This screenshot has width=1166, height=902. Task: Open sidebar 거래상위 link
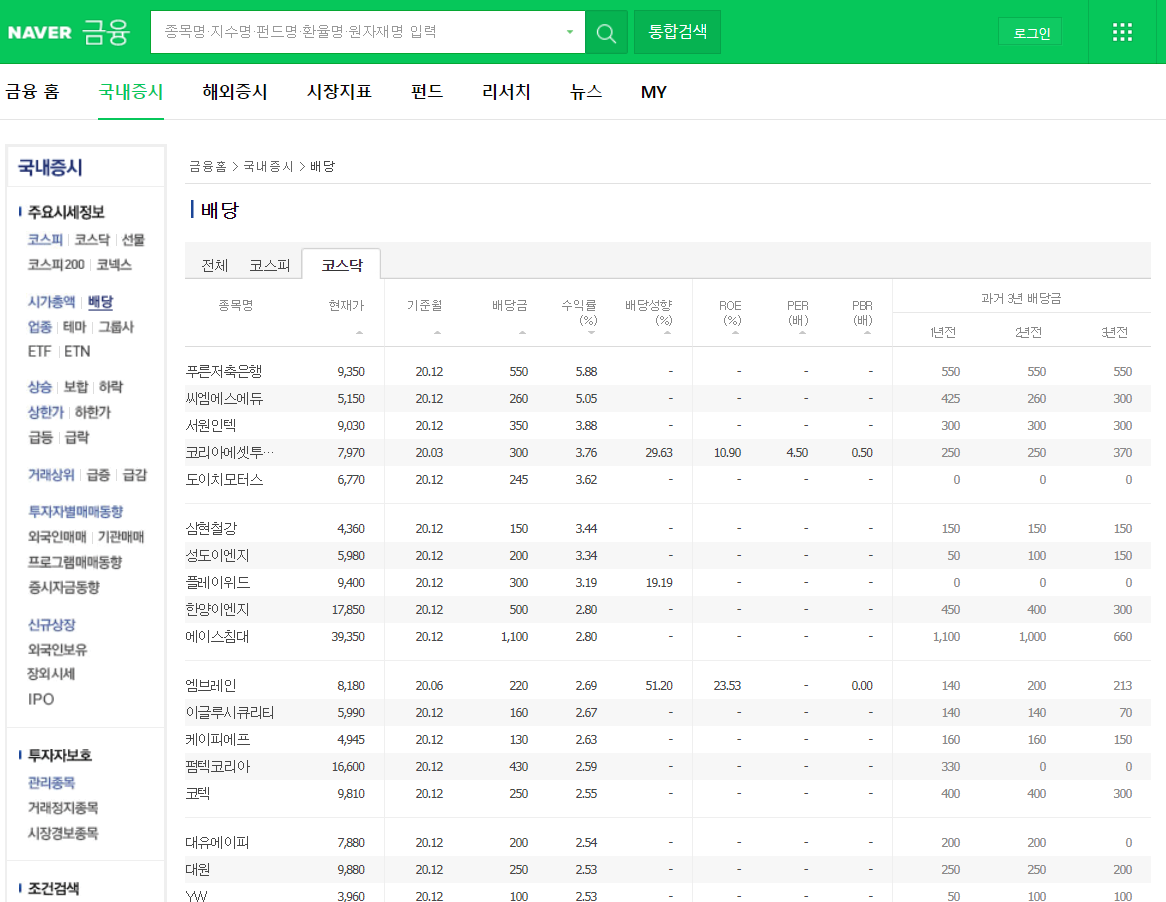(51, 474)
